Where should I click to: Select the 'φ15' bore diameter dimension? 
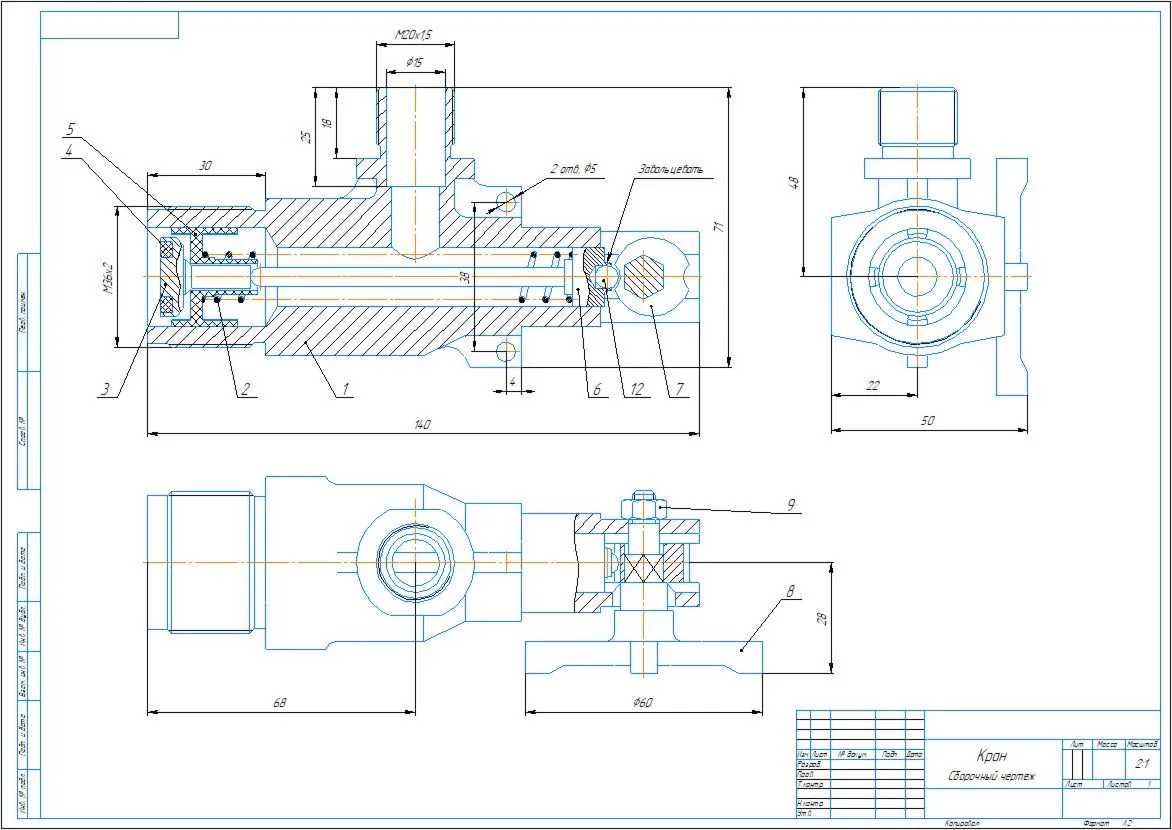[414, 64]
